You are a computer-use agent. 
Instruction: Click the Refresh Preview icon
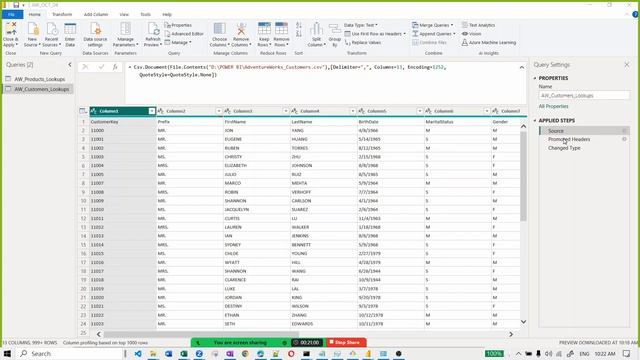point(153,29)
